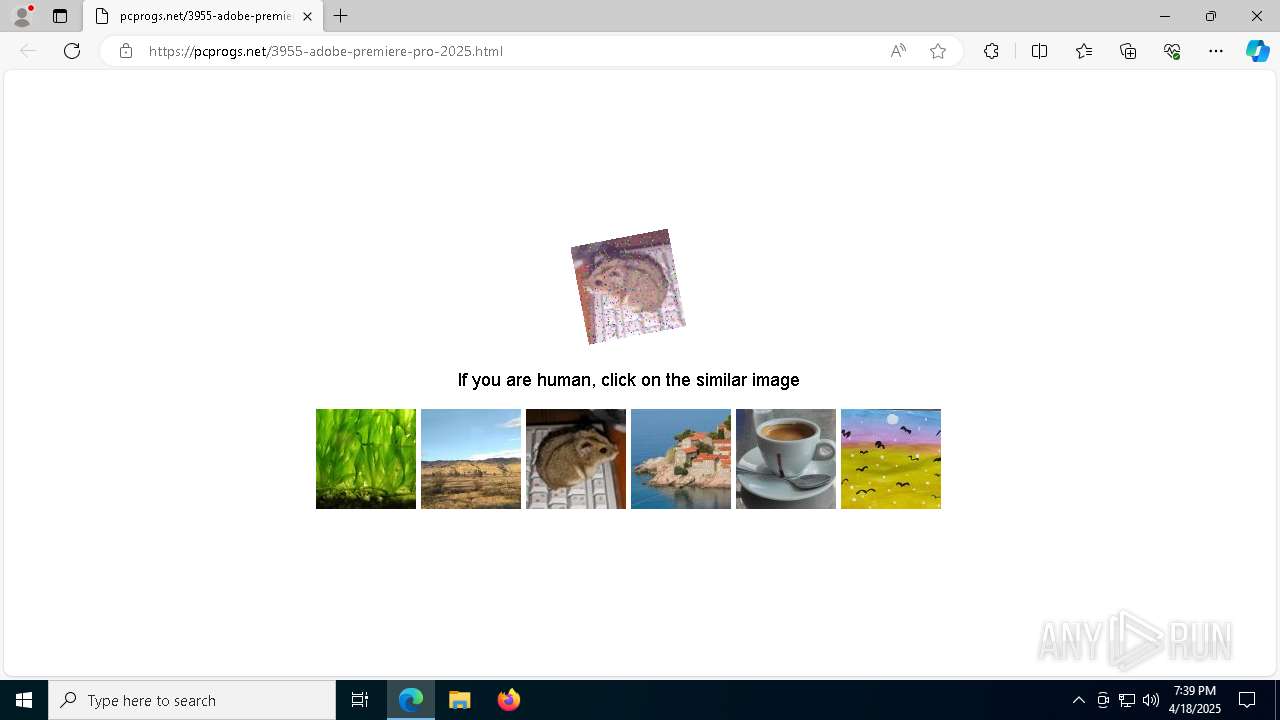Viewport: 1280px width, 720px height.
Task: Choose the coffee cup thumbnail
Action: (x=786, y=459)
